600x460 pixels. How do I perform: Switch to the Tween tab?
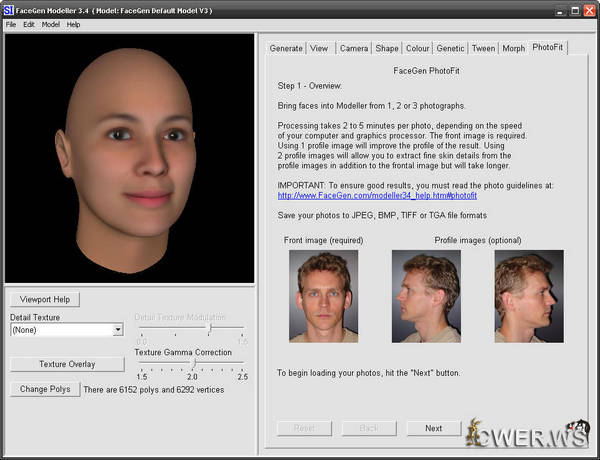(x=483, y=48)
